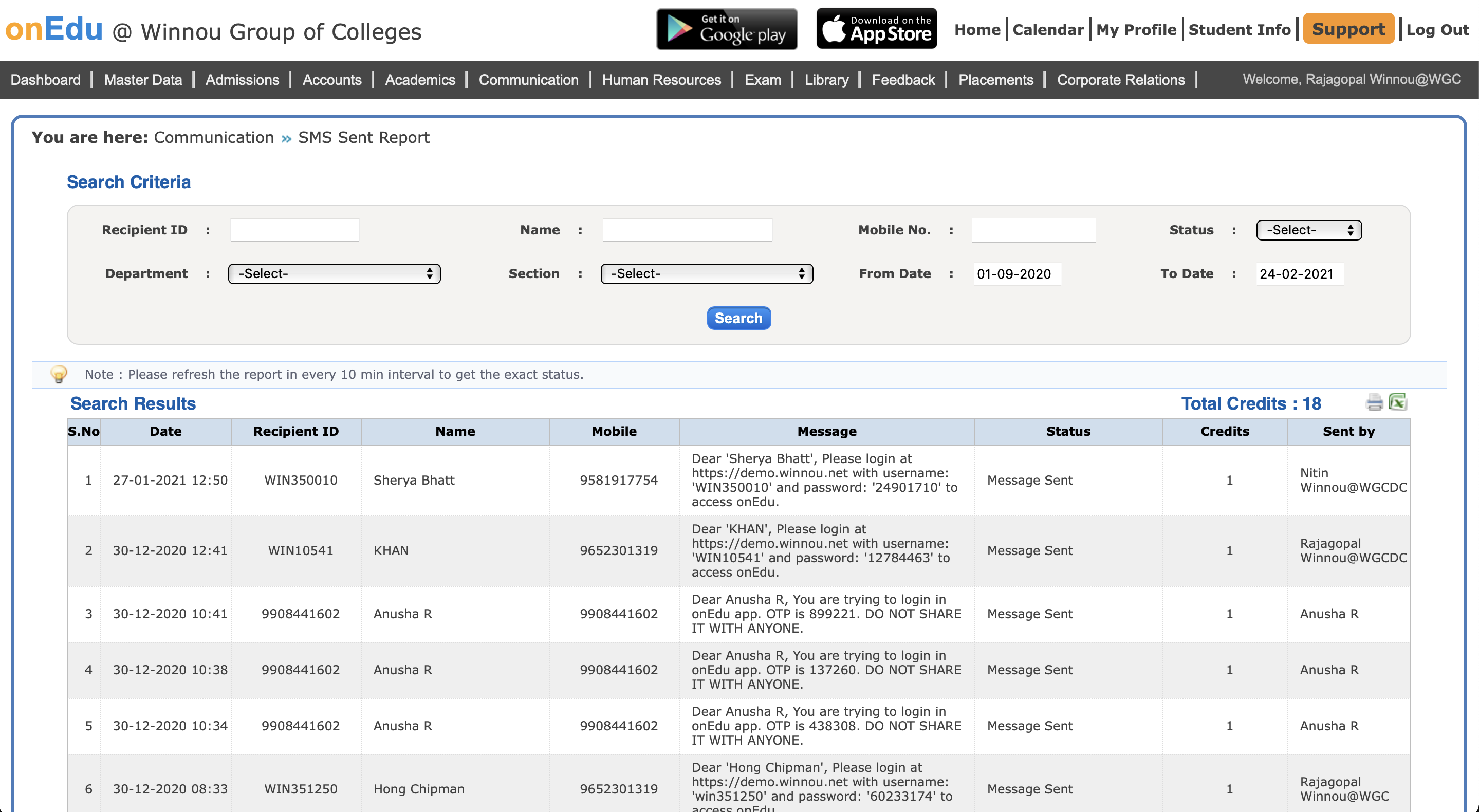Click the blue Search button

738,318
